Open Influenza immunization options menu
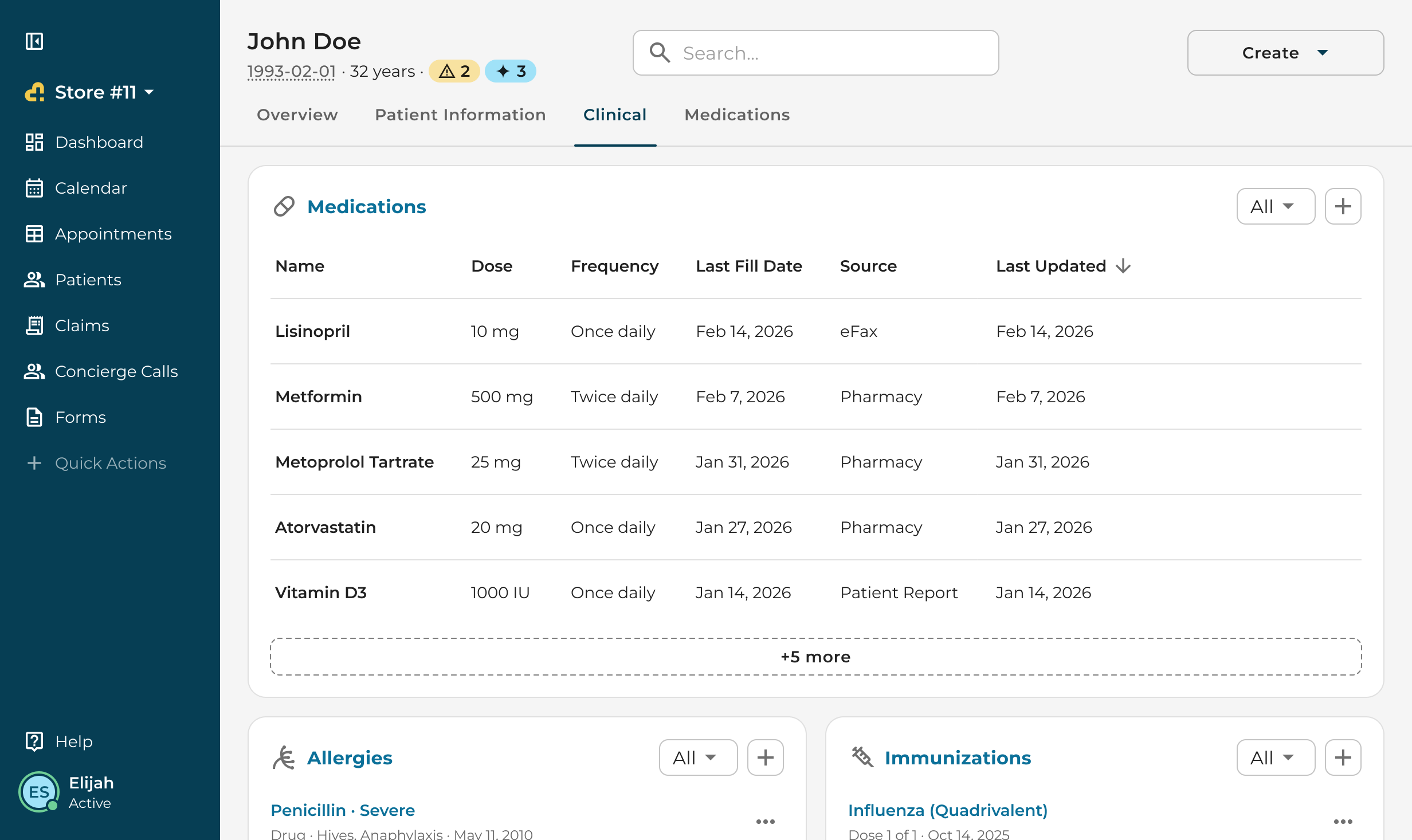1412x840 pixels. tap(1343, 822)
